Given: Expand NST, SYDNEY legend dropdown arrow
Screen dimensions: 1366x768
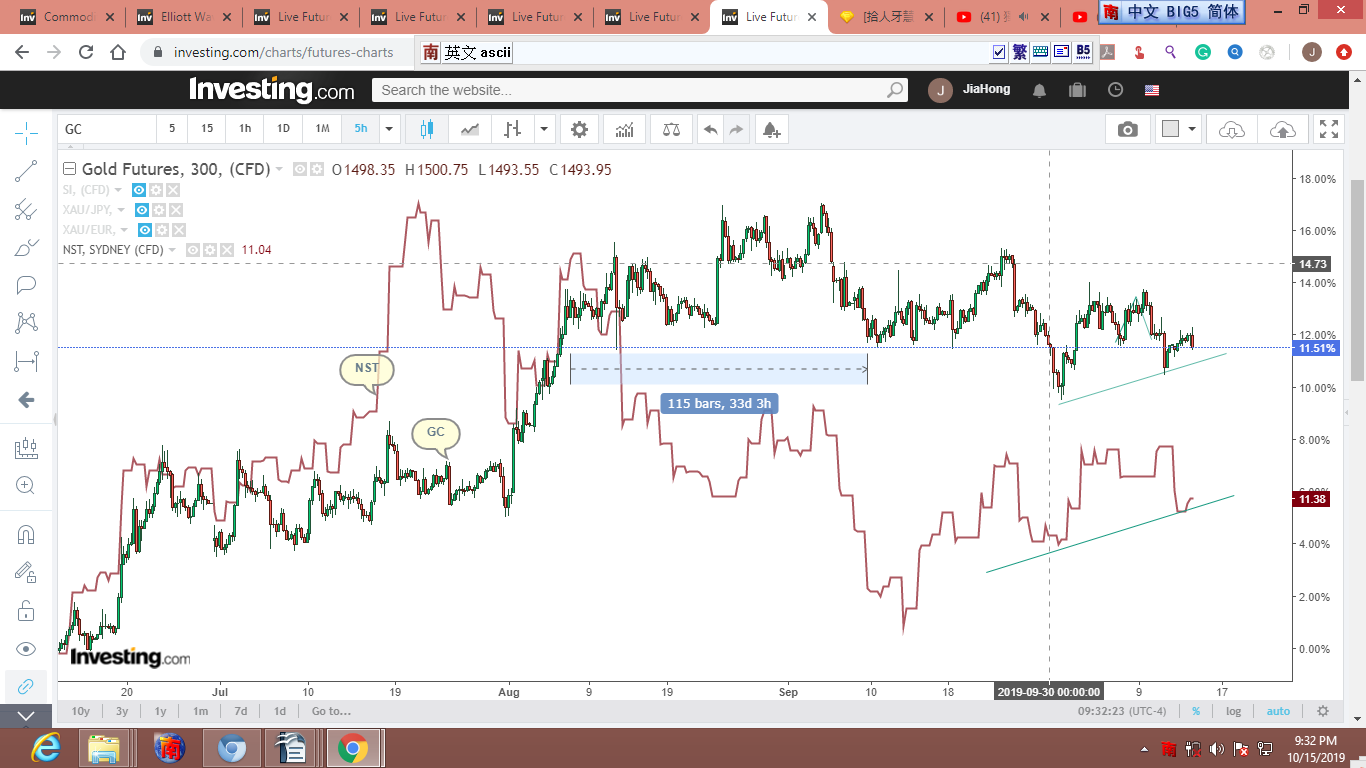Looking at the screenshot, I should 172,250.
